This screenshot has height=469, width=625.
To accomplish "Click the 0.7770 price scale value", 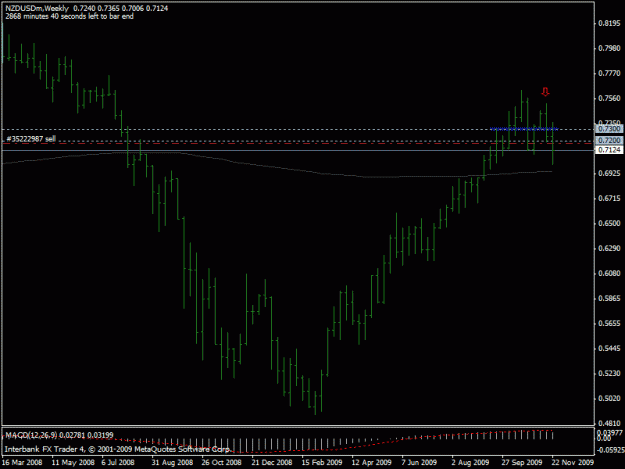I will click(x=609, y=73).
